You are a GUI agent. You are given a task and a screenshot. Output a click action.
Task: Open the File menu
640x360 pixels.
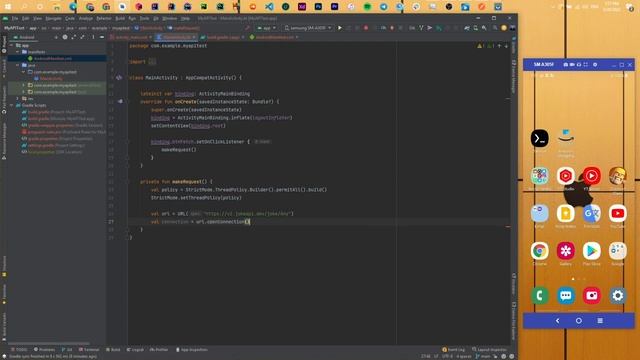(15, 18)
